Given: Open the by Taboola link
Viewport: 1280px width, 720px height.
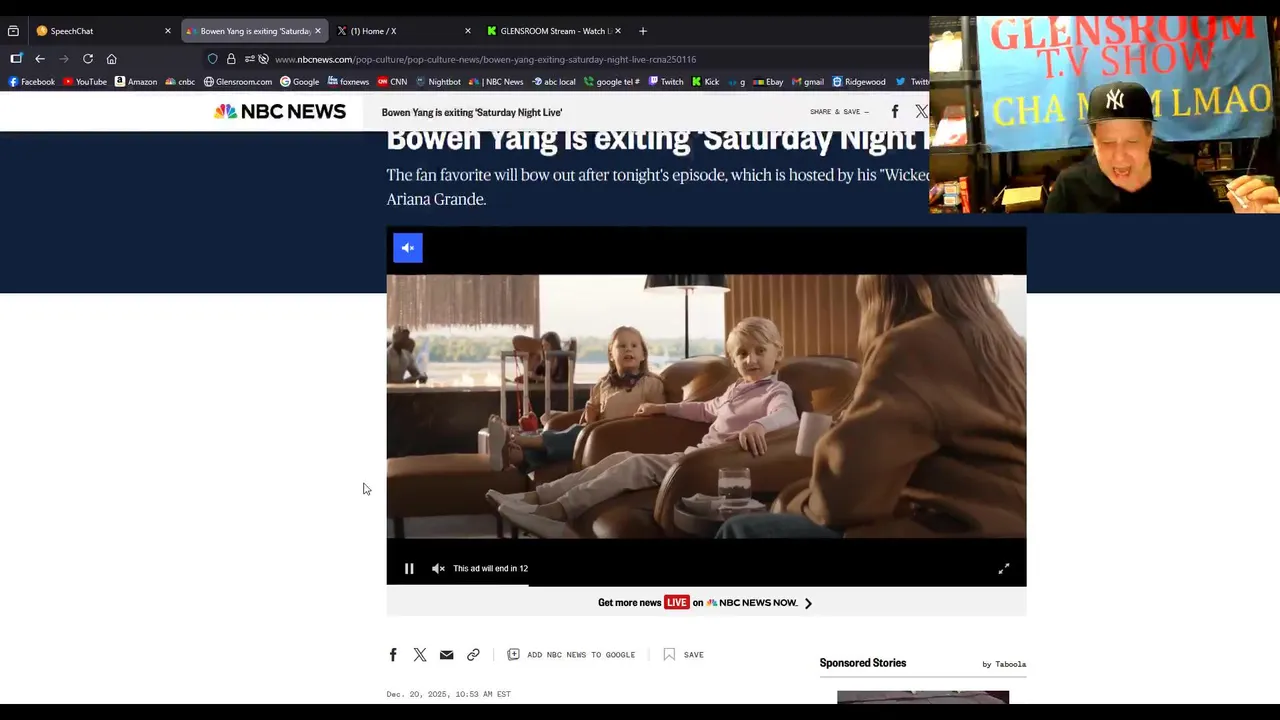Looking at the screenshot, I should coord(1004,664).
